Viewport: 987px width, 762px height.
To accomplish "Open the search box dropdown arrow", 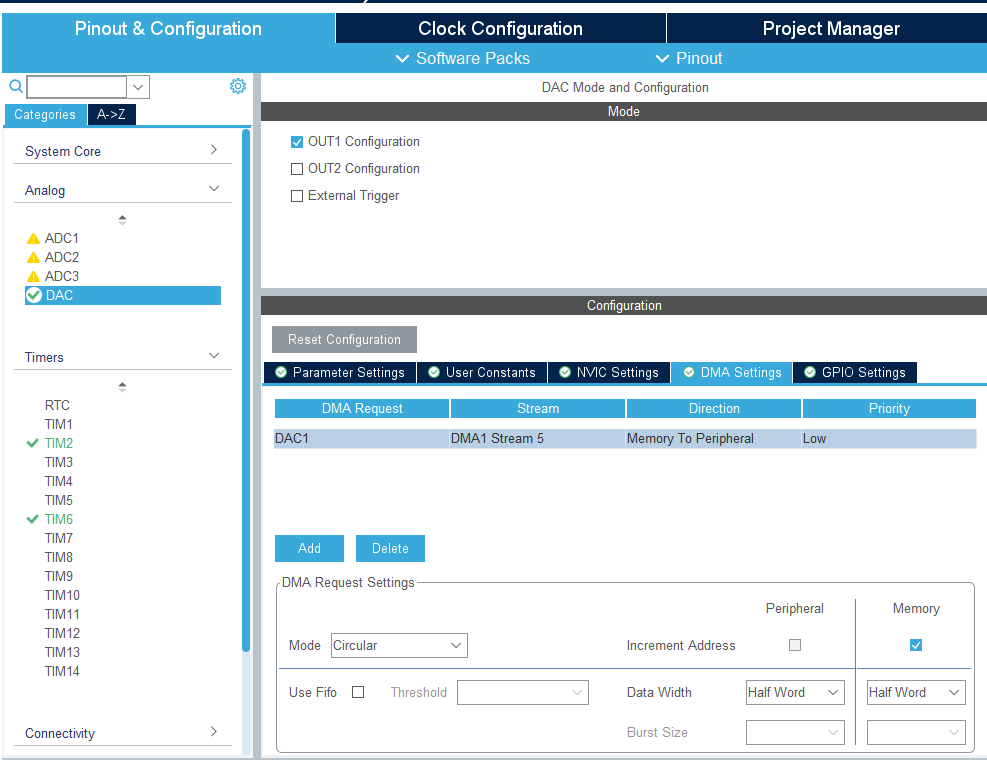I will point(138,87).
